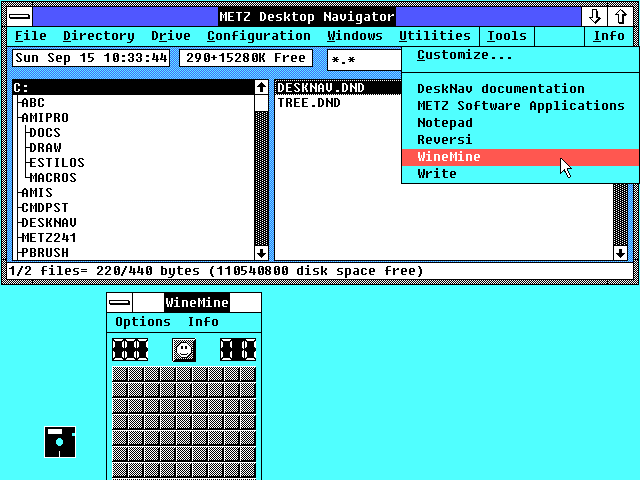
Task: Click the down arrow button in title bar
Action: 594,16
